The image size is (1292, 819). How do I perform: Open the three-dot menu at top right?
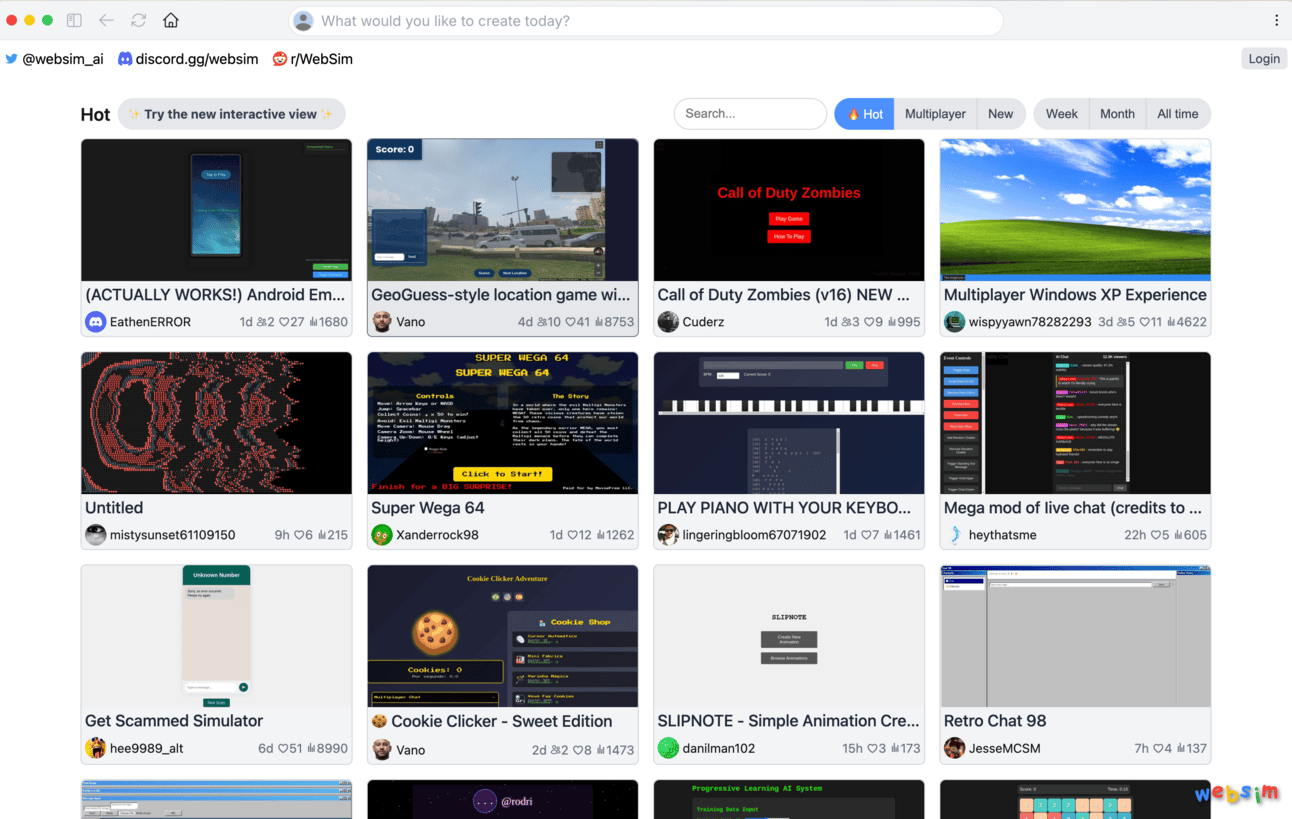click(x=1276, y=20)
